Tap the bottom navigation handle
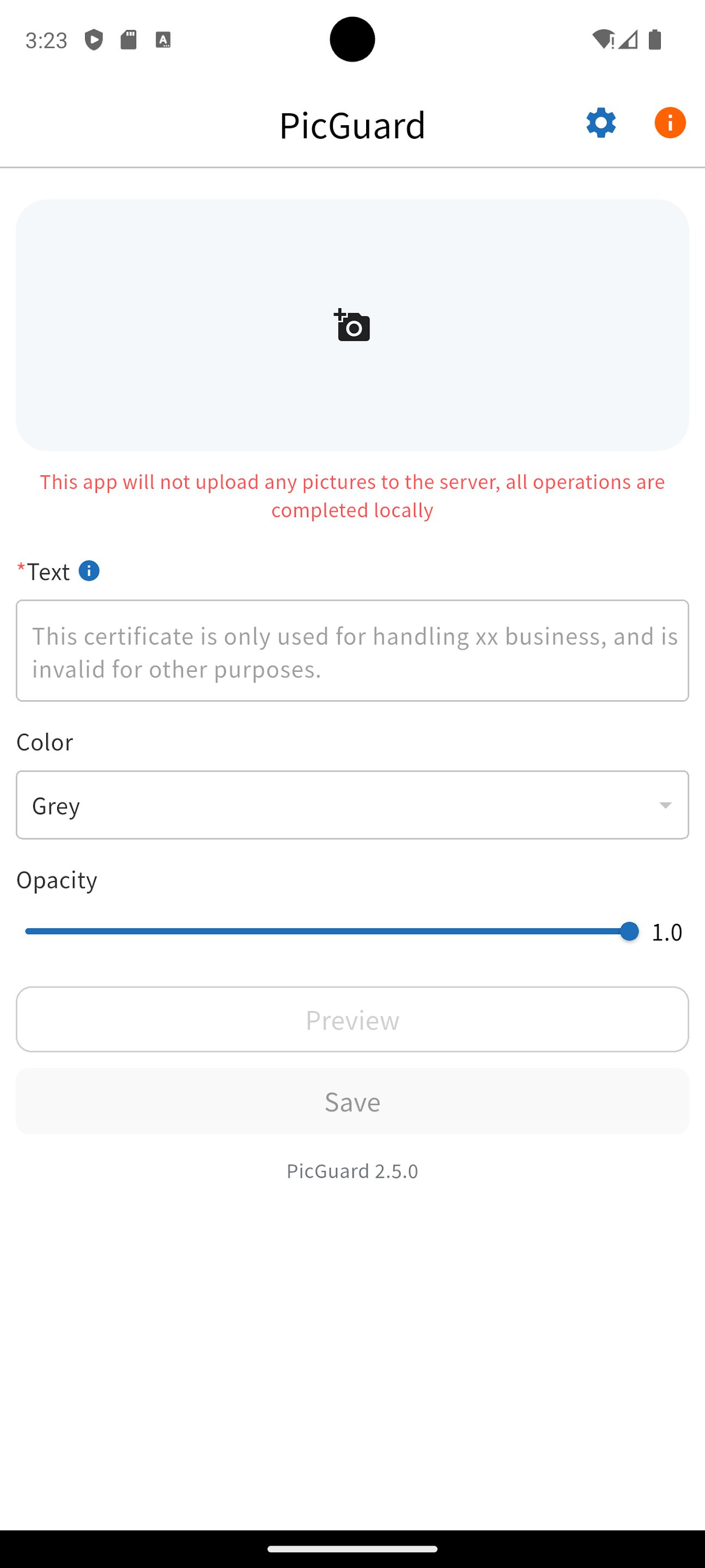Image resolution: width=705 pixels, height=1568 pixels. click(x=352, y=1548)
